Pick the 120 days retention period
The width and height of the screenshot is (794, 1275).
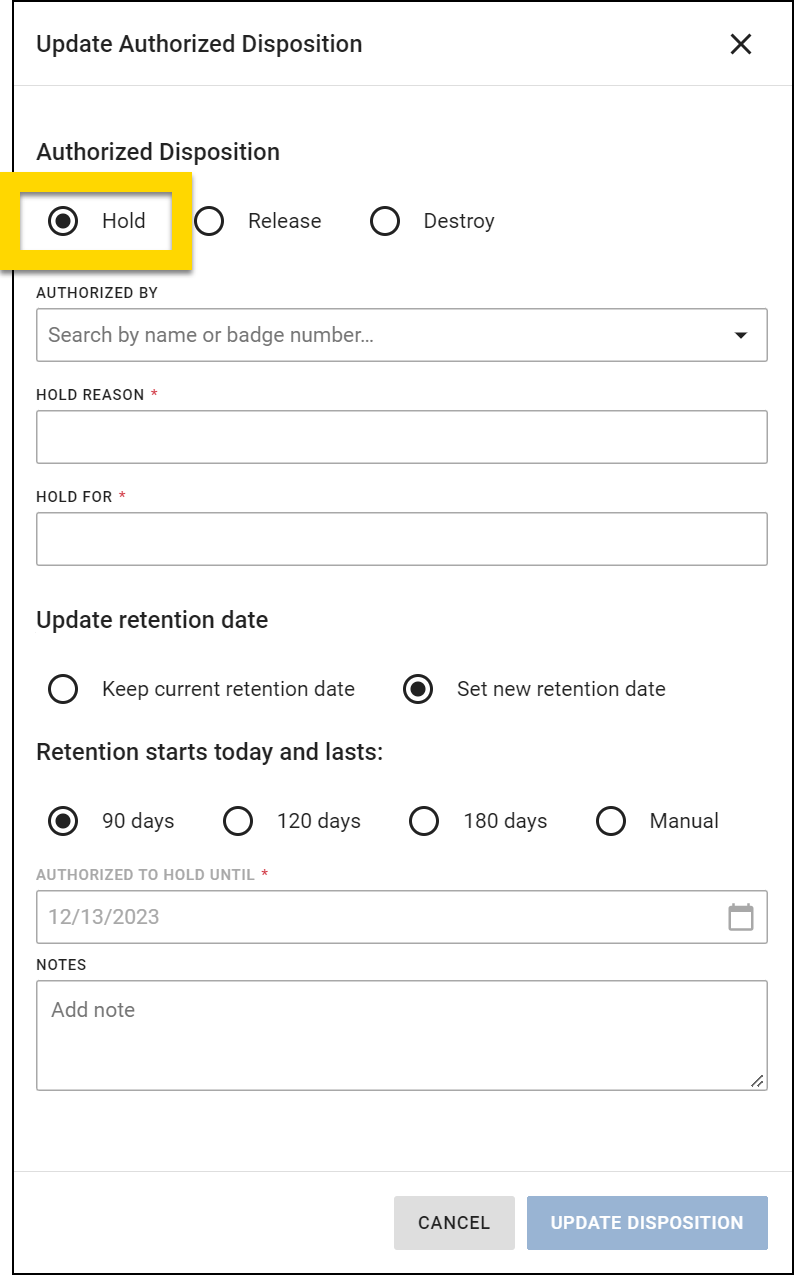pyautogui.click(x=238, y=821)
